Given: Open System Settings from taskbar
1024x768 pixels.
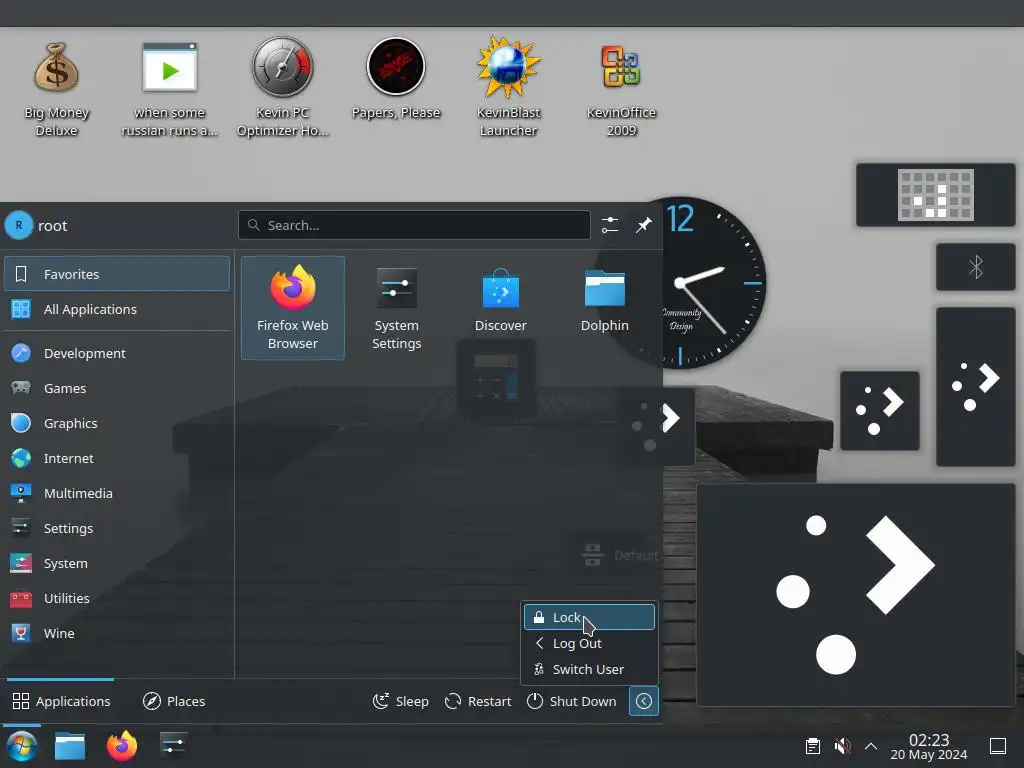Looking at the screenshot, I should click(x=173, y=745).
